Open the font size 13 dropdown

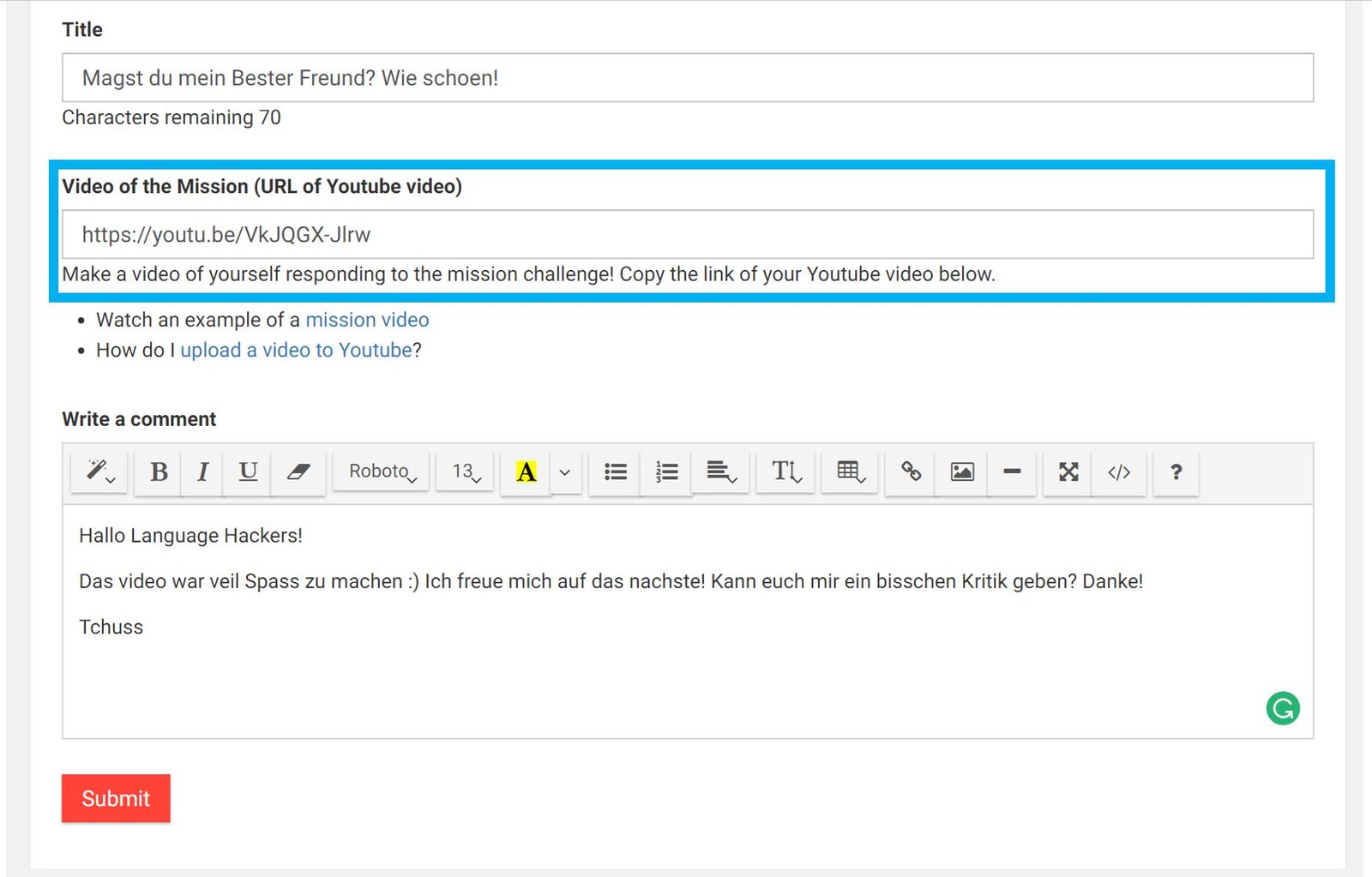(466, 472)
